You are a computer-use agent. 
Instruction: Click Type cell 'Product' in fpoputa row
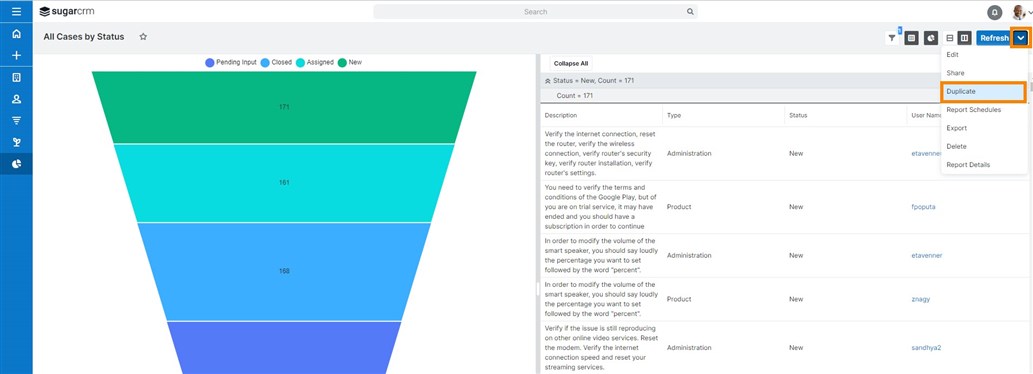[679, 207]
